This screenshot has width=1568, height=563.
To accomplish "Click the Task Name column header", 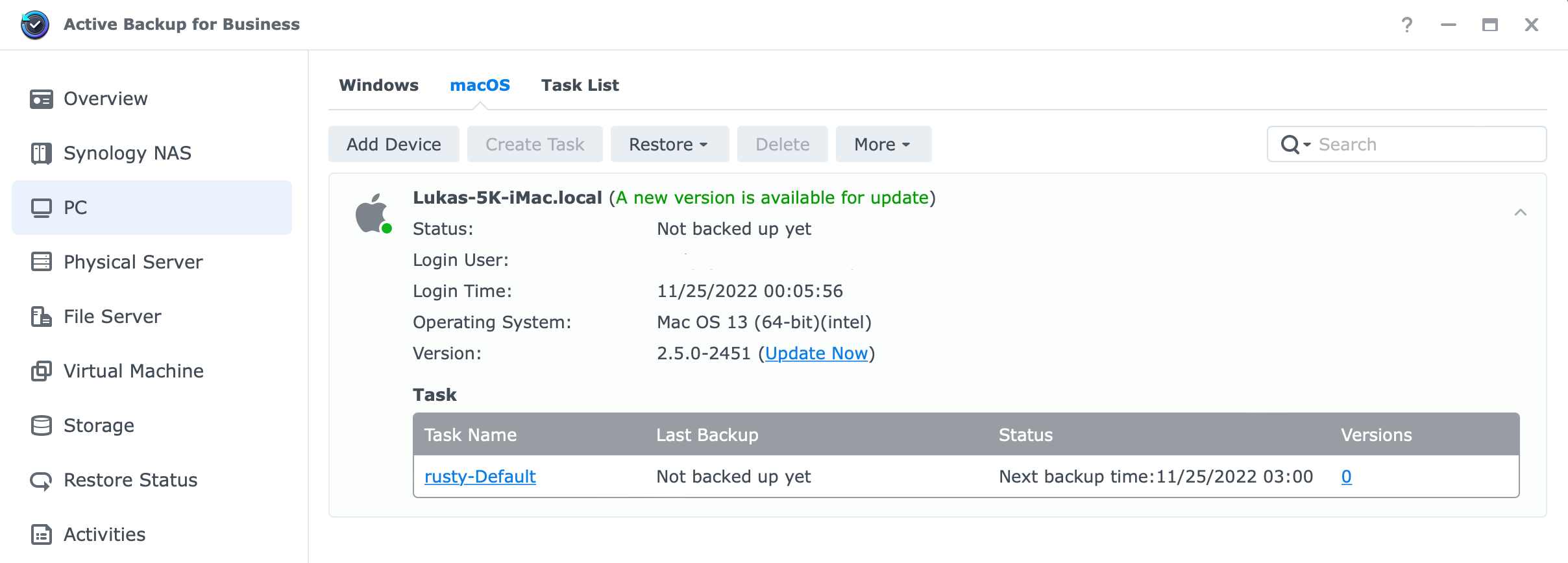I will [x=471, y=435].
